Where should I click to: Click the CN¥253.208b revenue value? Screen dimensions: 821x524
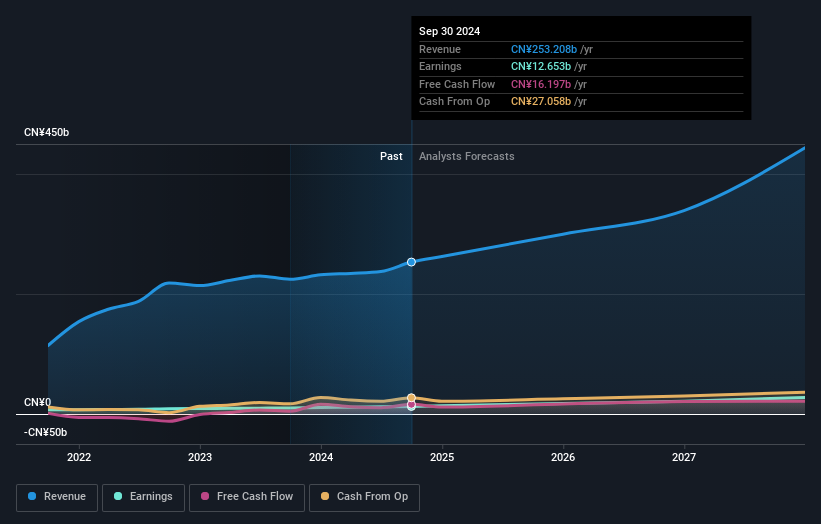[544, 49]
